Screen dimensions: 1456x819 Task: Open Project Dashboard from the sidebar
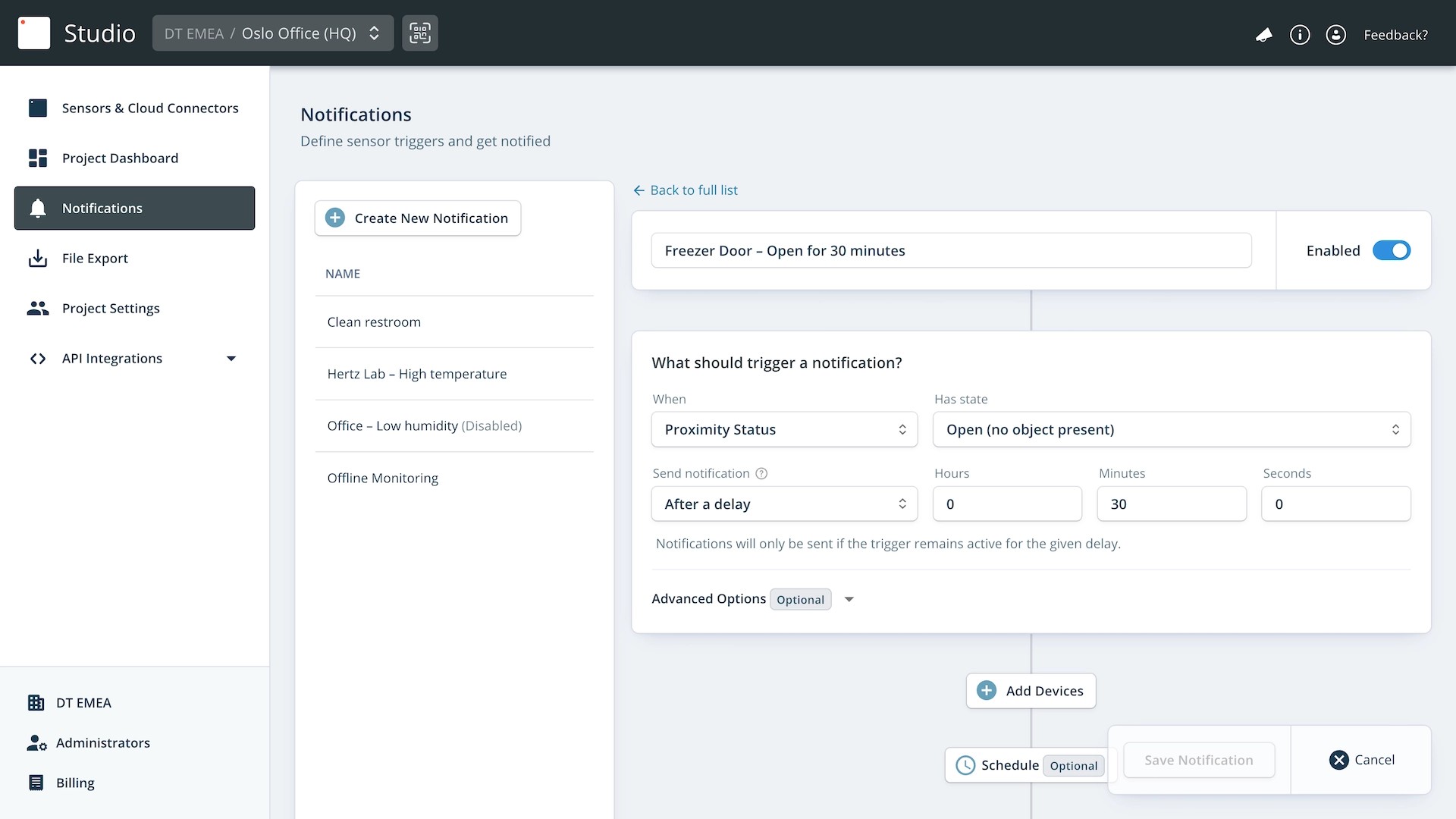tap(120, 158)
